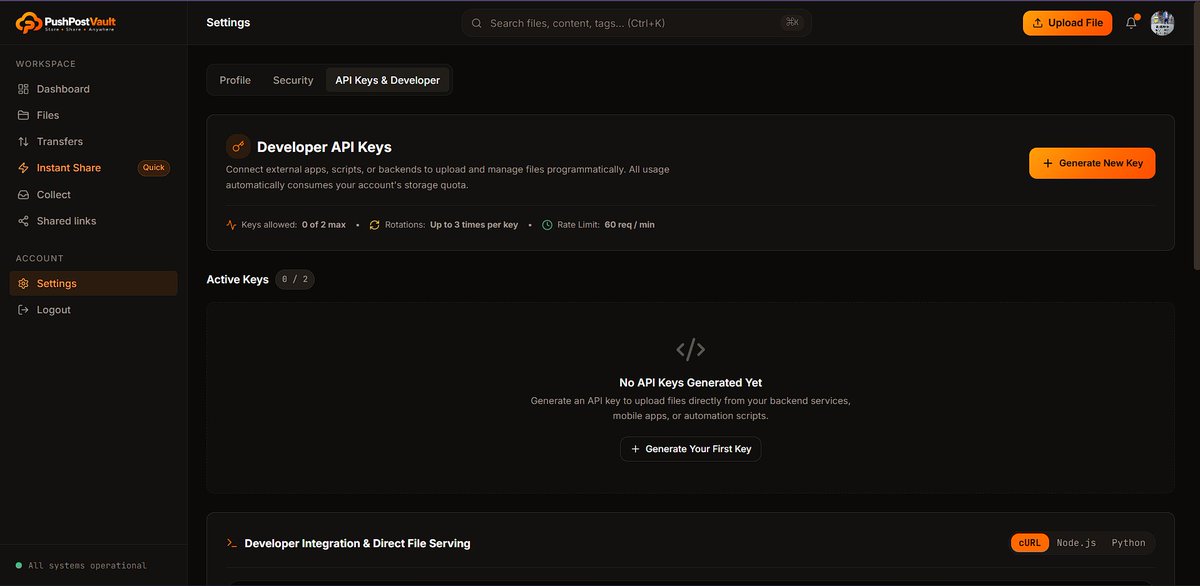Click the WORKSPACE section label
1200x586 pixels.
click(x=46, y=64)
